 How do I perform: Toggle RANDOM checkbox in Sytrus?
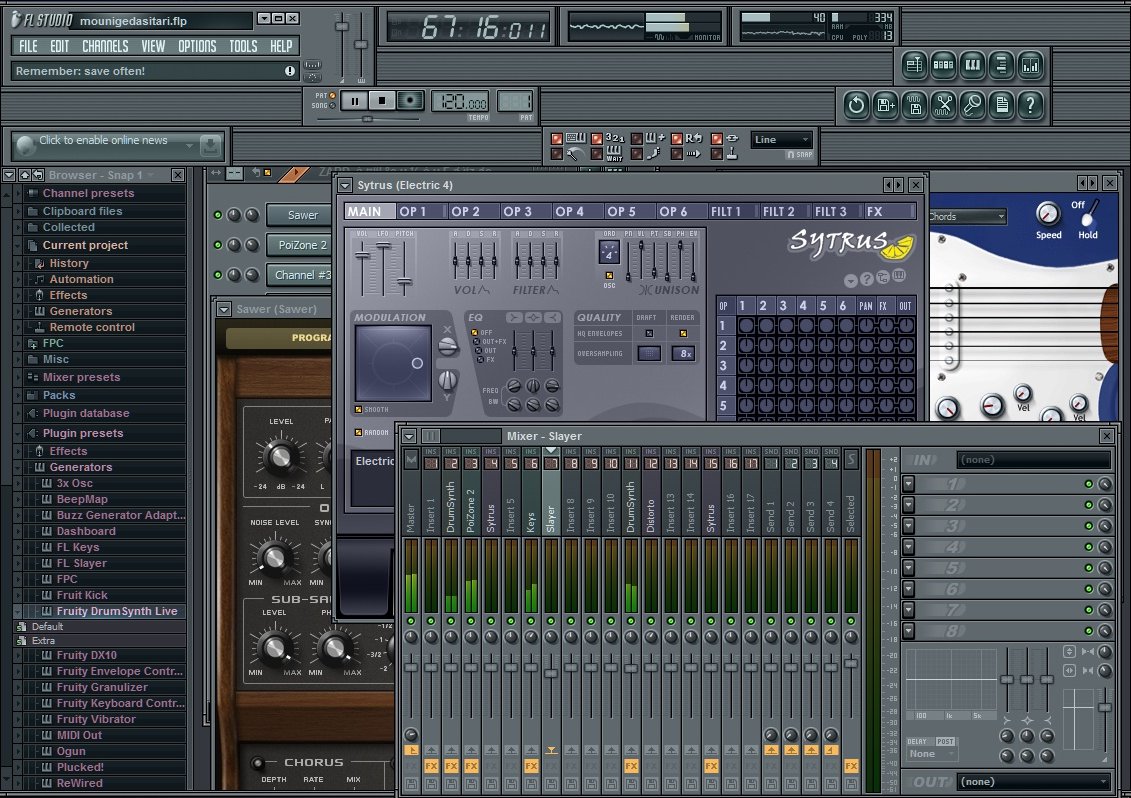(x=358, y=433)
